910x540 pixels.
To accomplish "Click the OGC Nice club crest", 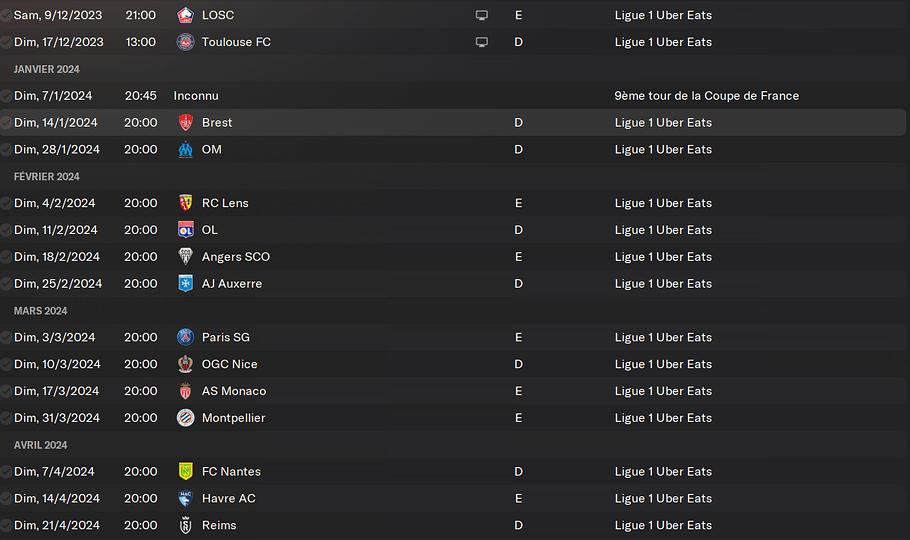I will [185, 364].
